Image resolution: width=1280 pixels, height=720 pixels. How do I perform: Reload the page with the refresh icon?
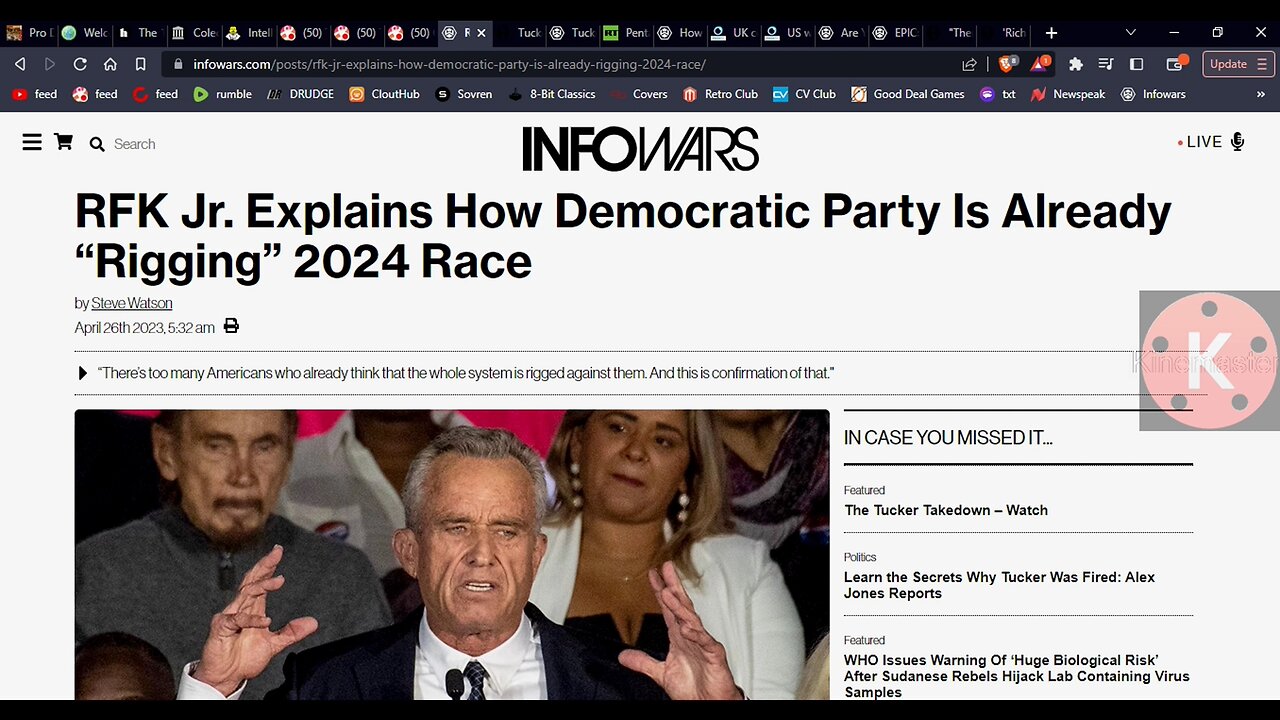coord(80,64)
